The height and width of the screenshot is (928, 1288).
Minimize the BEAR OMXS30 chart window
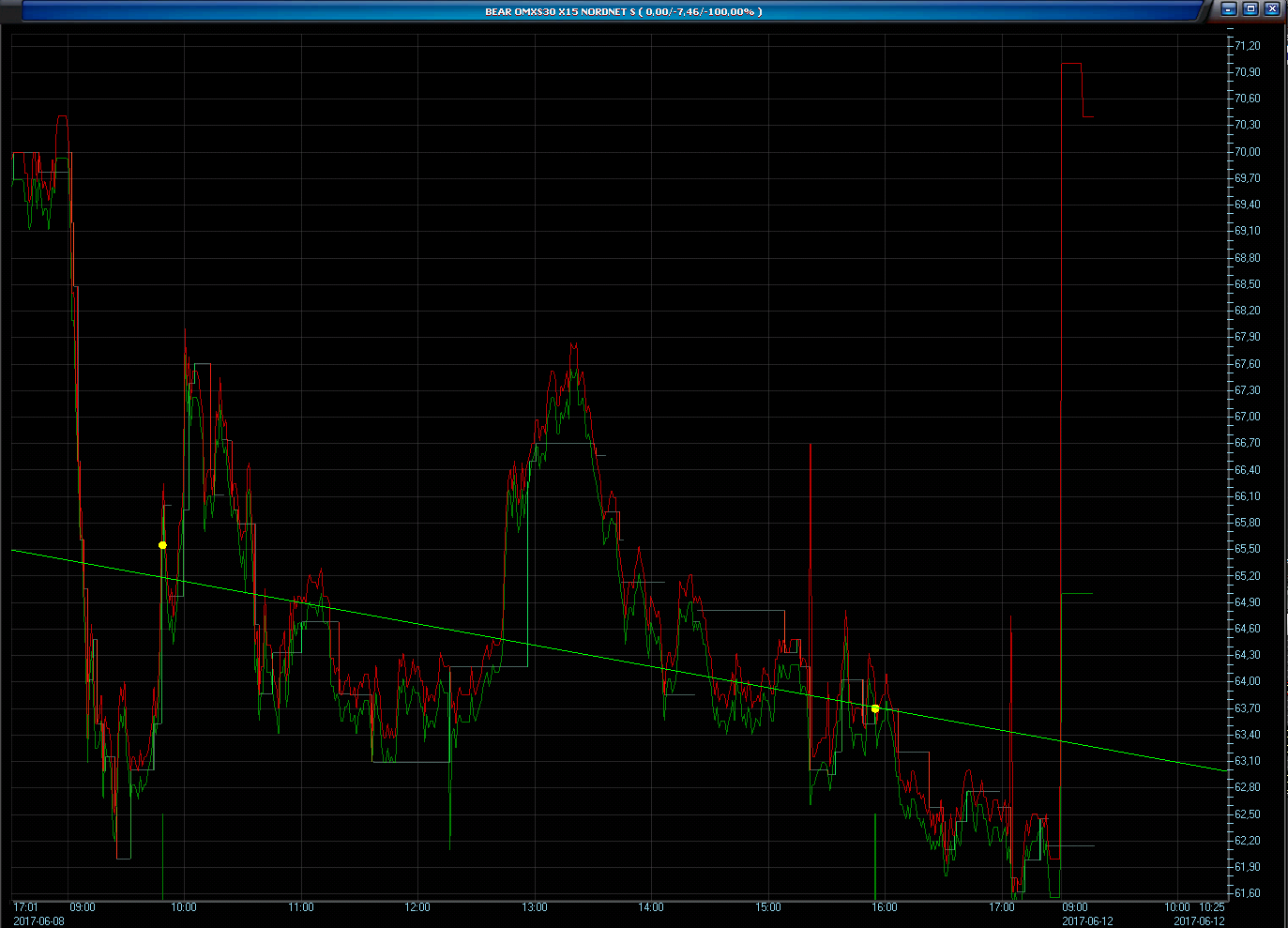tap(1229, 9)
